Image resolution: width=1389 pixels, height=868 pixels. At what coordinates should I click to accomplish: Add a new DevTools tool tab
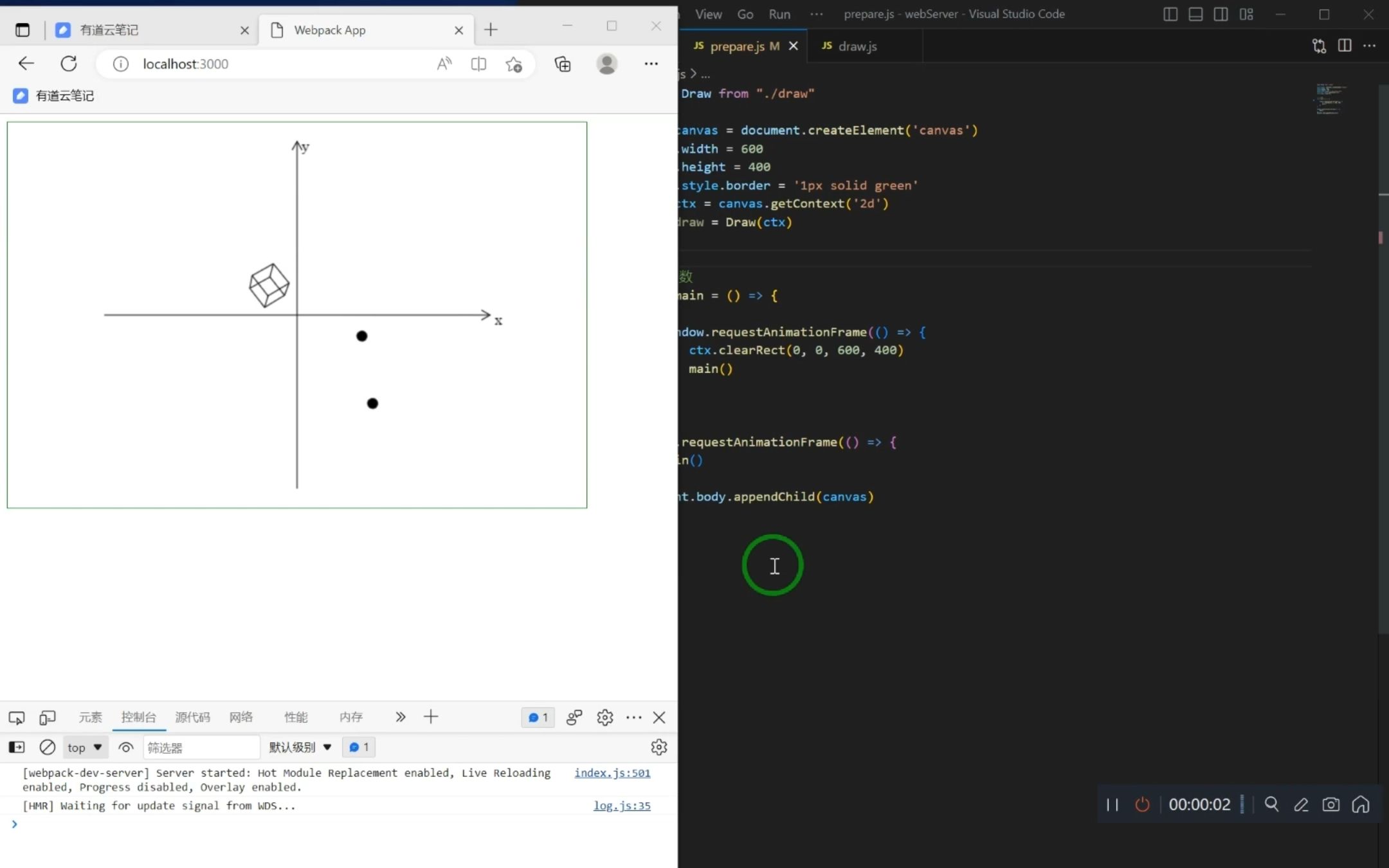431,717
